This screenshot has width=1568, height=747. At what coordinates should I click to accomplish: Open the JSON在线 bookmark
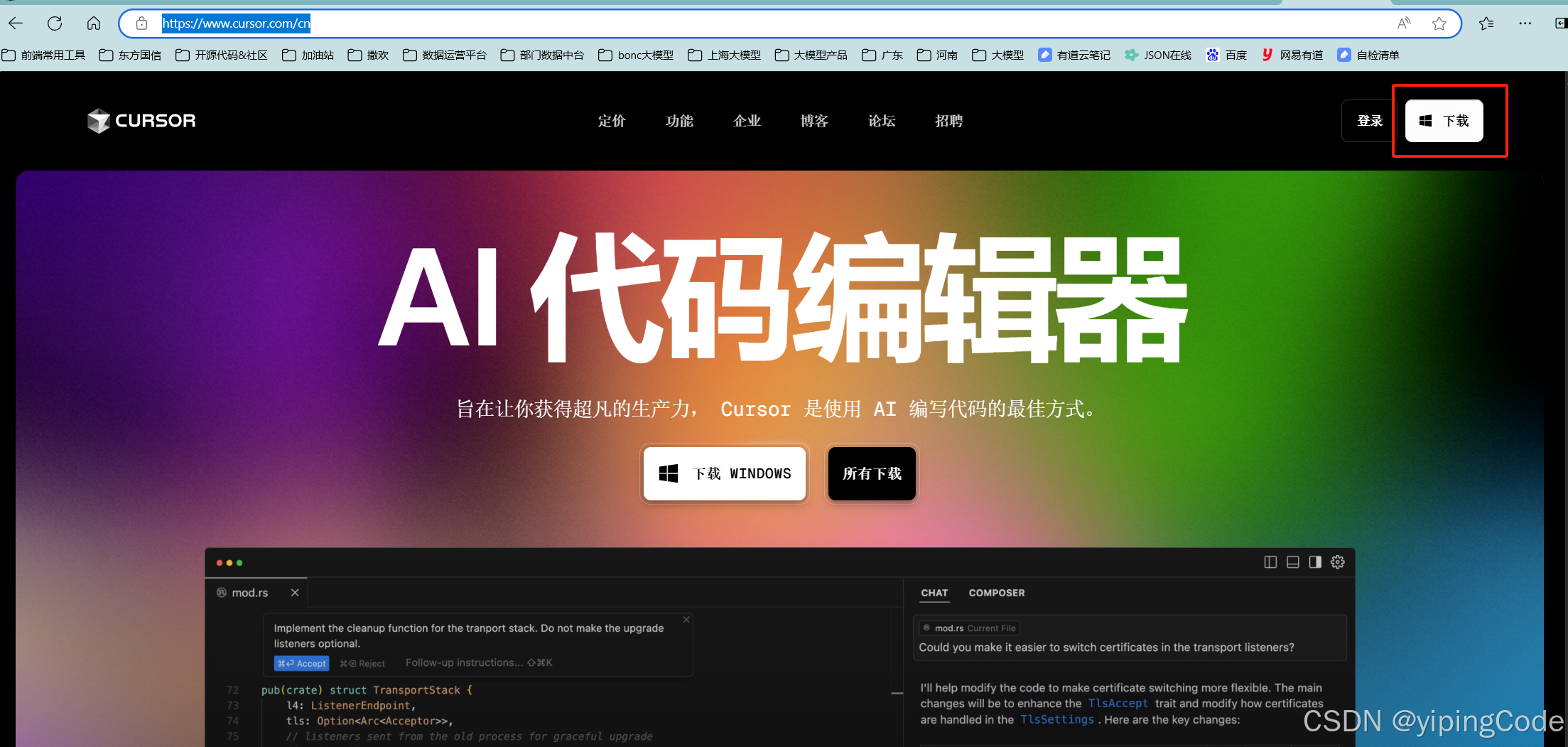click(1158, 55)
